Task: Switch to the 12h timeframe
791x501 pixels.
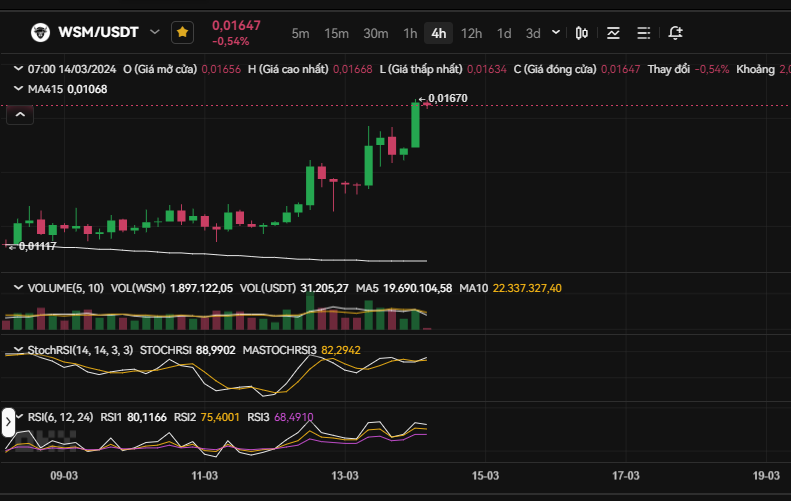Action: click(472, 33)
